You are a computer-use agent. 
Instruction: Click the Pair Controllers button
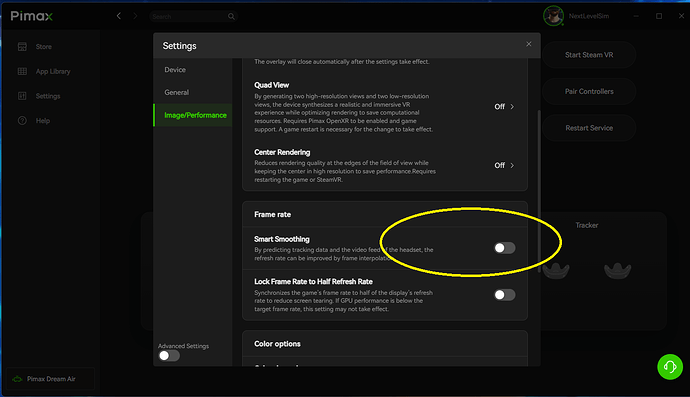[589, 92]
